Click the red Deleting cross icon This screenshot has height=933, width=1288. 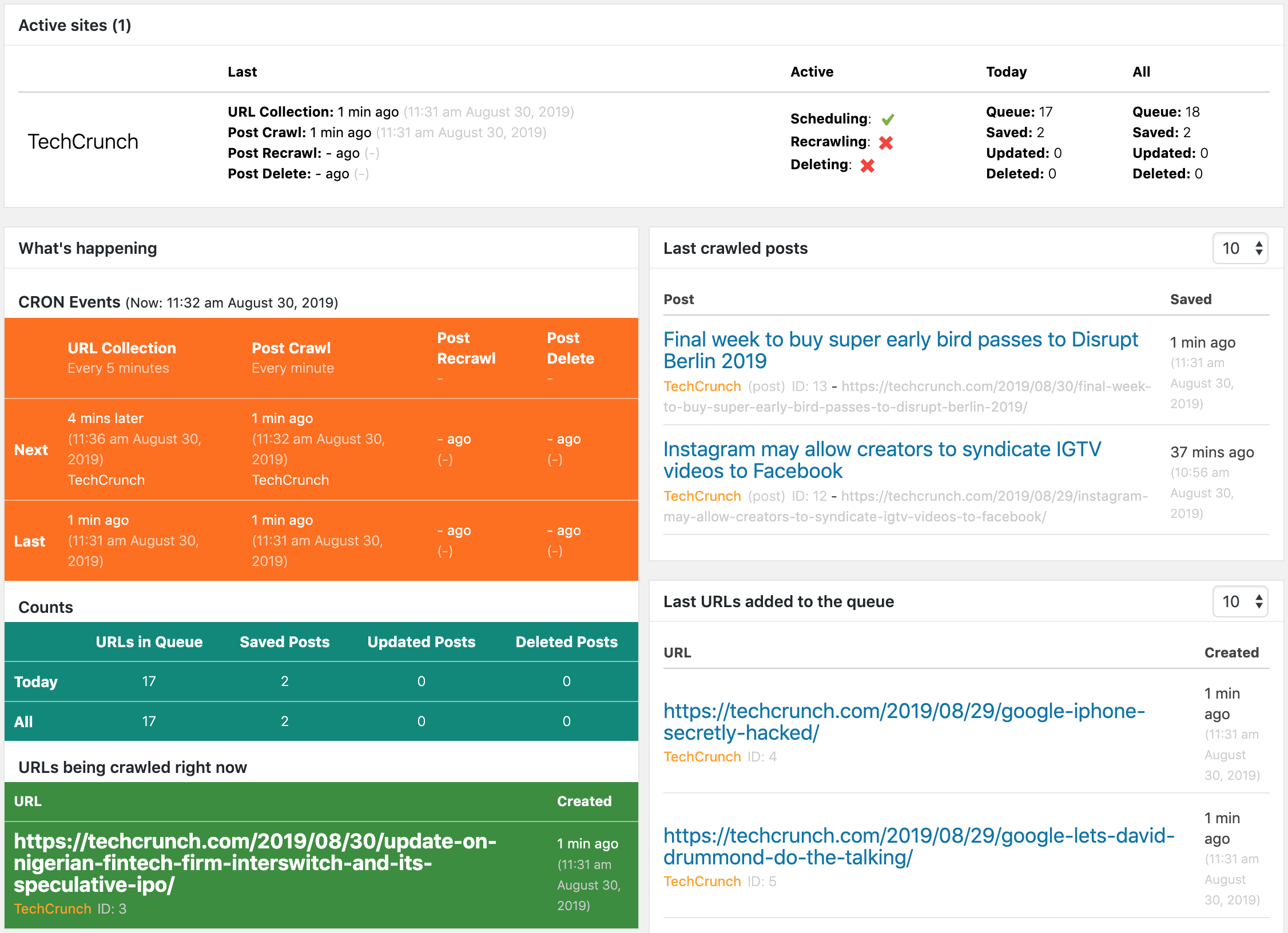point(868,166)
